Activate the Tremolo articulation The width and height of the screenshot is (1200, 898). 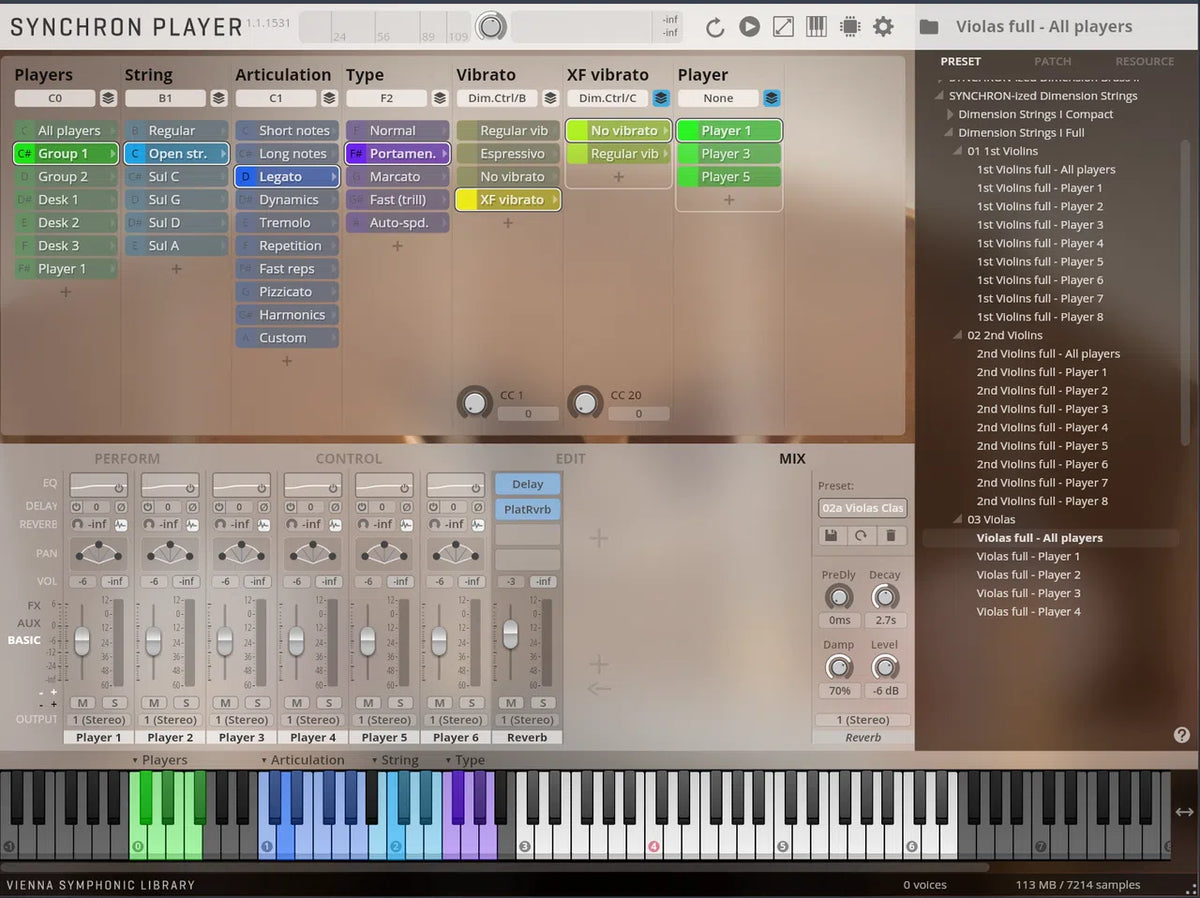coord(286,222)
